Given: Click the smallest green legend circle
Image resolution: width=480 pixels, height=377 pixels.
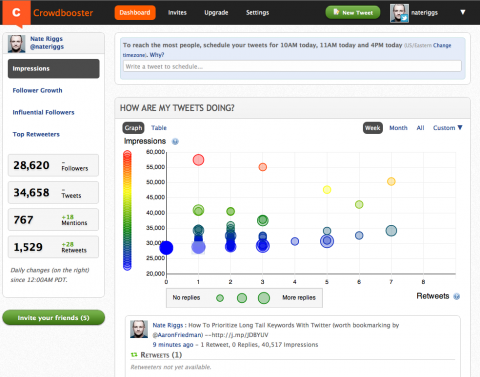Looking at the screenshot, I should (220, 298).
